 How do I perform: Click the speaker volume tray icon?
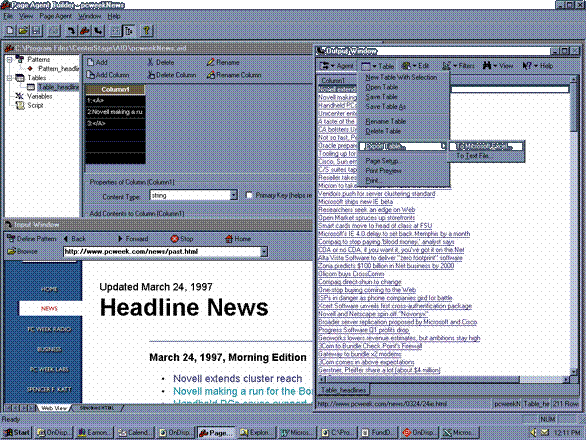click(x=534, y=433)
